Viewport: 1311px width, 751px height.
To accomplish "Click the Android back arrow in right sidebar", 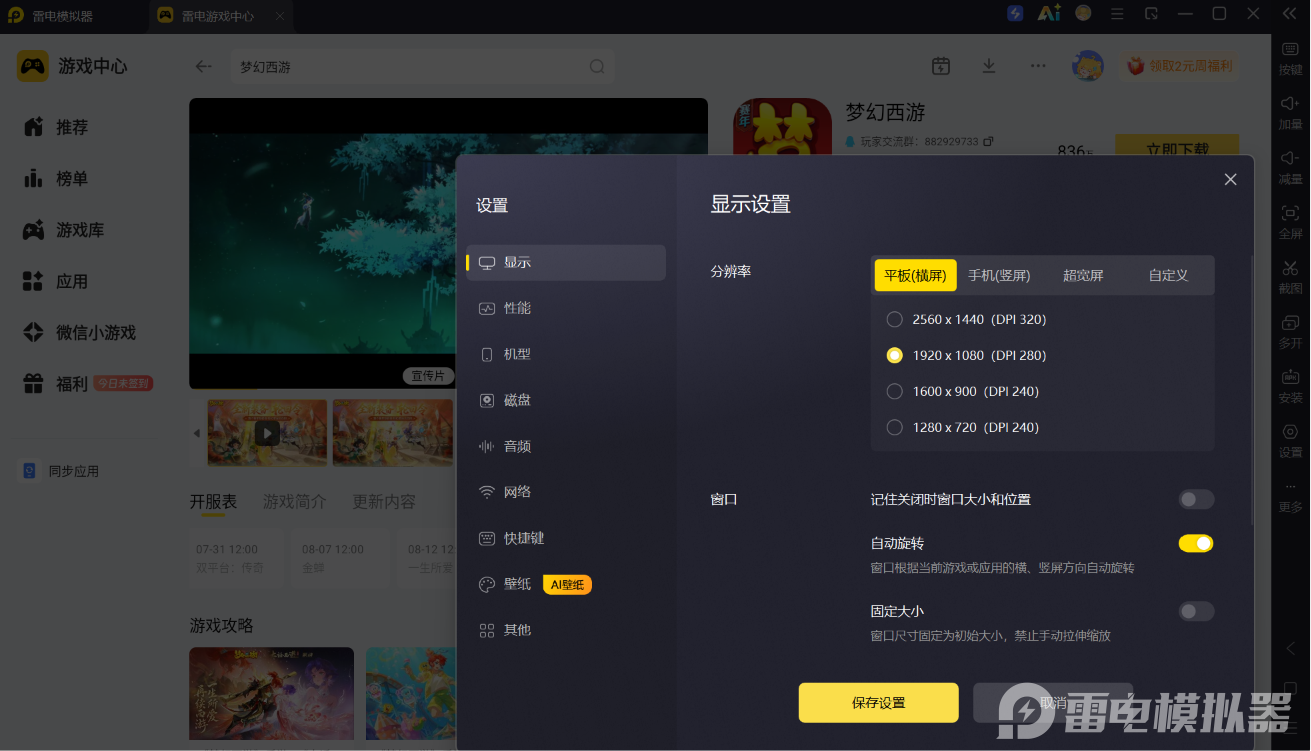I will (x=1290, y=648).
